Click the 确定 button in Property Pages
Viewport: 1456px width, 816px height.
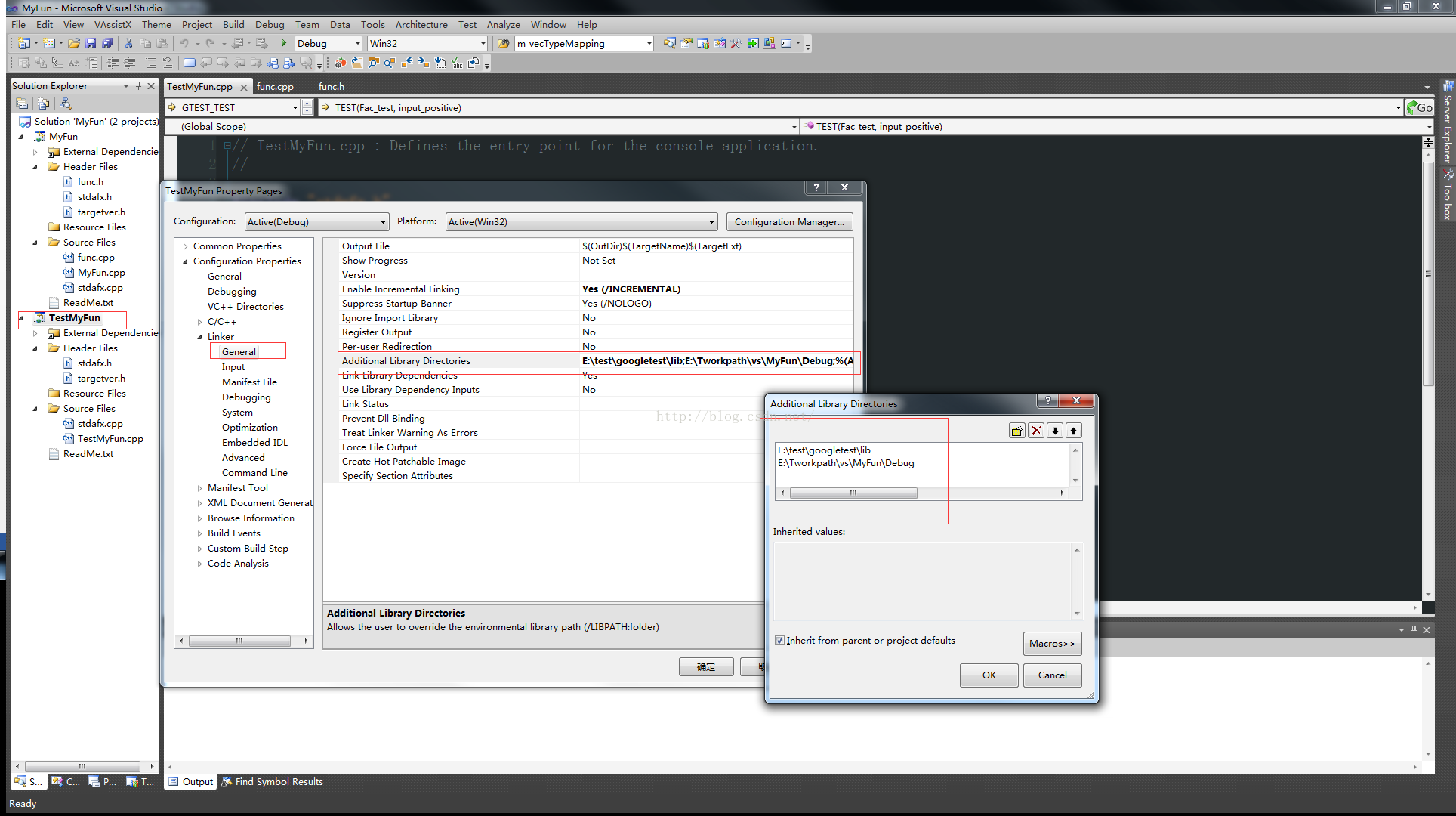click(706, 667)
